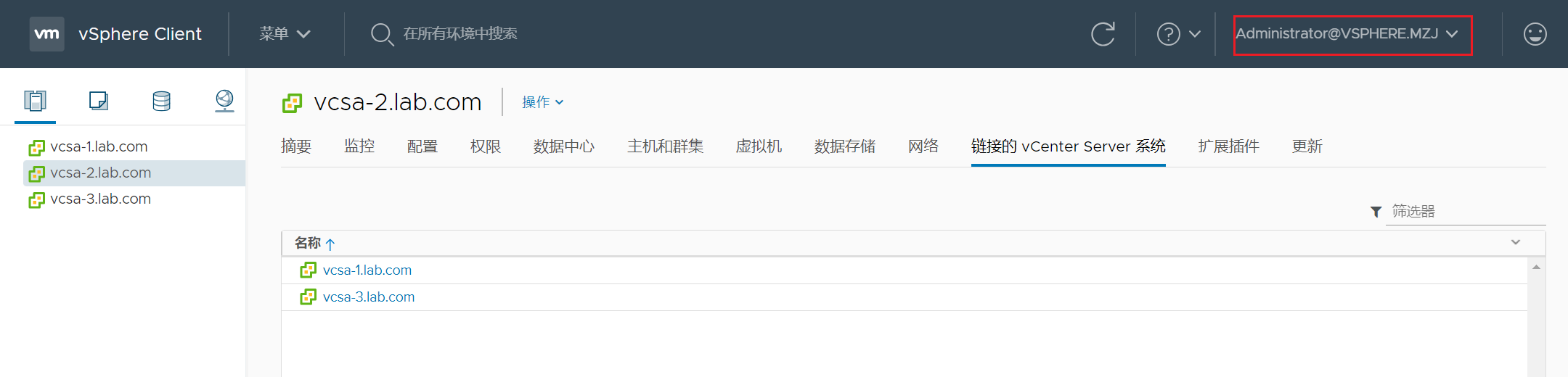Open the 更新 tab
The width and height of the screenshot is (1568, 377).
(x=1307, y=146)
